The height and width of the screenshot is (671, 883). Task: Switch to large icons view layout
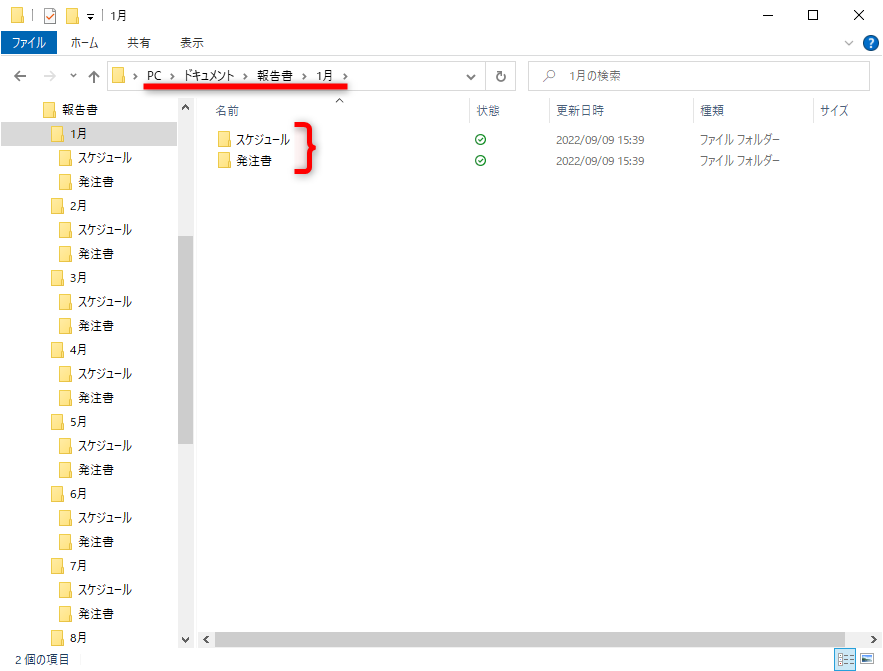coord(867,659)
